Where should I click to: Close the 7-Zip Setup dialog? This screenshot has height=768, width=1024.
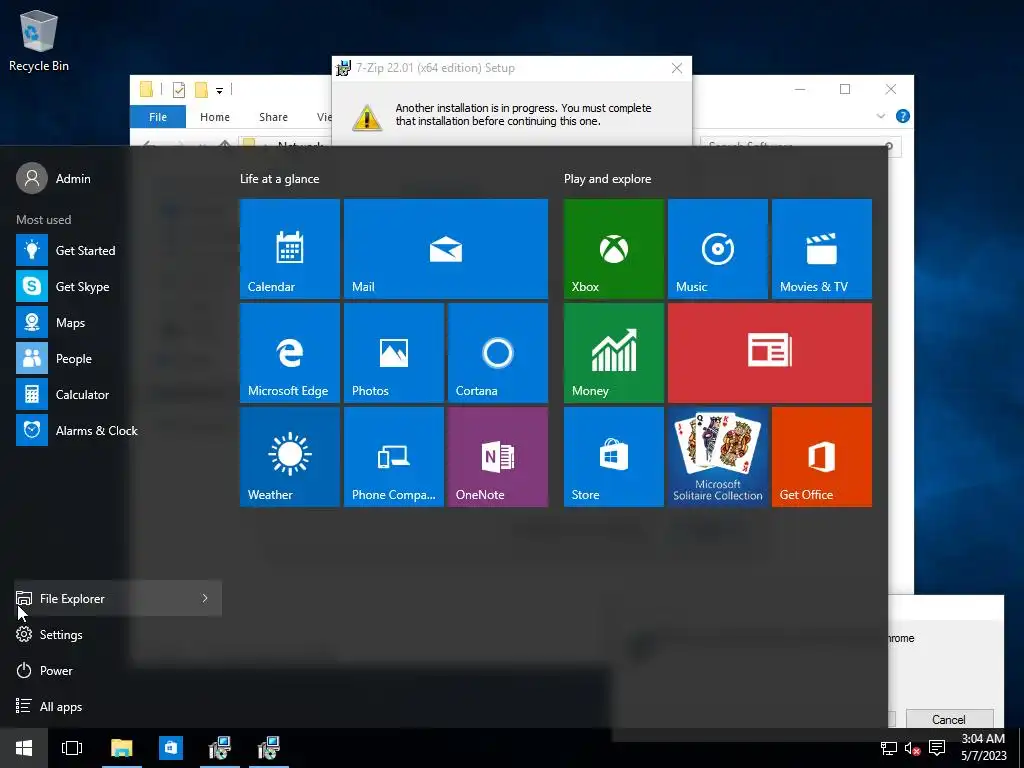click(677, 68)
